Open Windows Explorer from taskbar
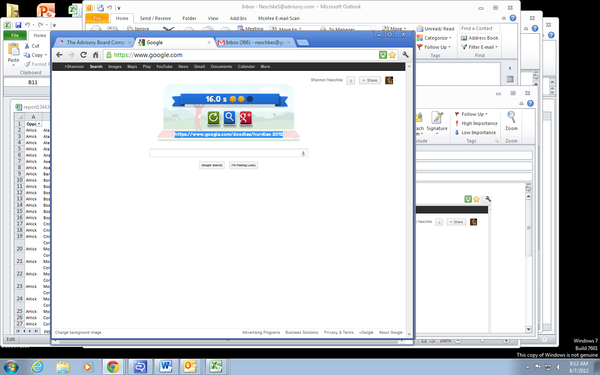Screen dimensions: 600x375 pos(63,367)
